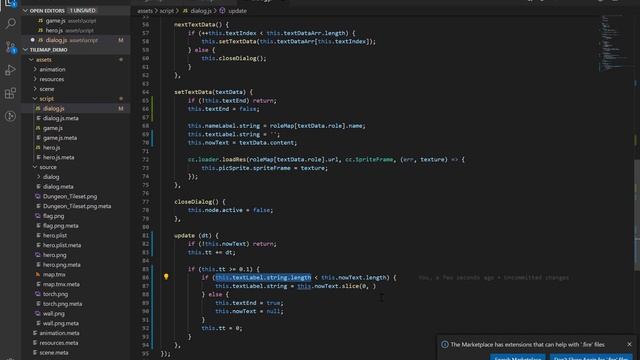The width and height of the screenshot is (640, 360).
Task: Click the image icon of Dungeon_Tileset.png
Action: coord(38,196)
